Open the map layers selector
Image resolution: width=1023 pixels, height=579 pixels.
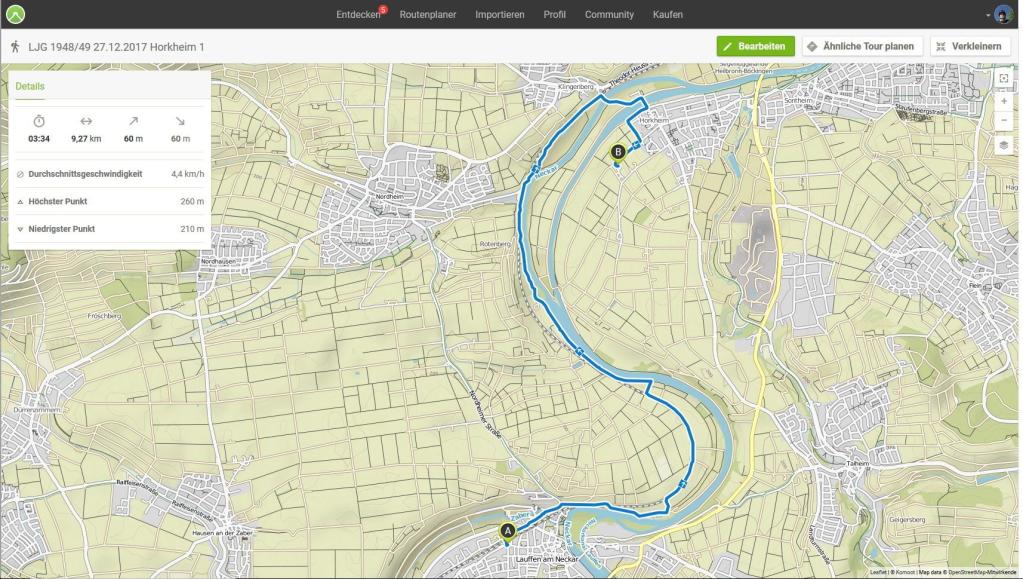pyautogui.click(x=1004, y=145)
